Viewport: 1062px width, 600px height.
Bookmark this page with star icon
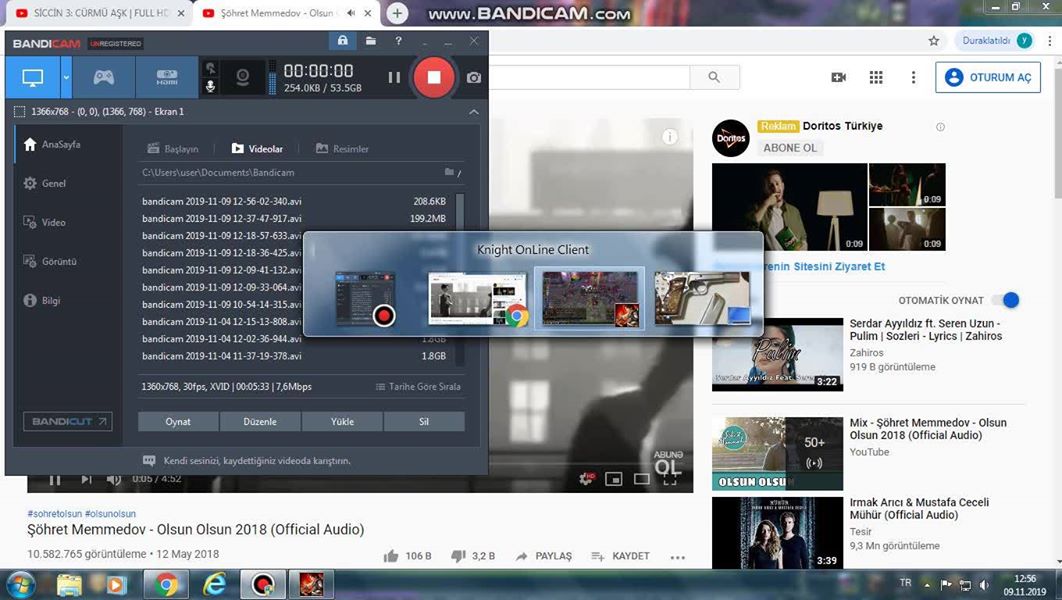pos(934,41)
